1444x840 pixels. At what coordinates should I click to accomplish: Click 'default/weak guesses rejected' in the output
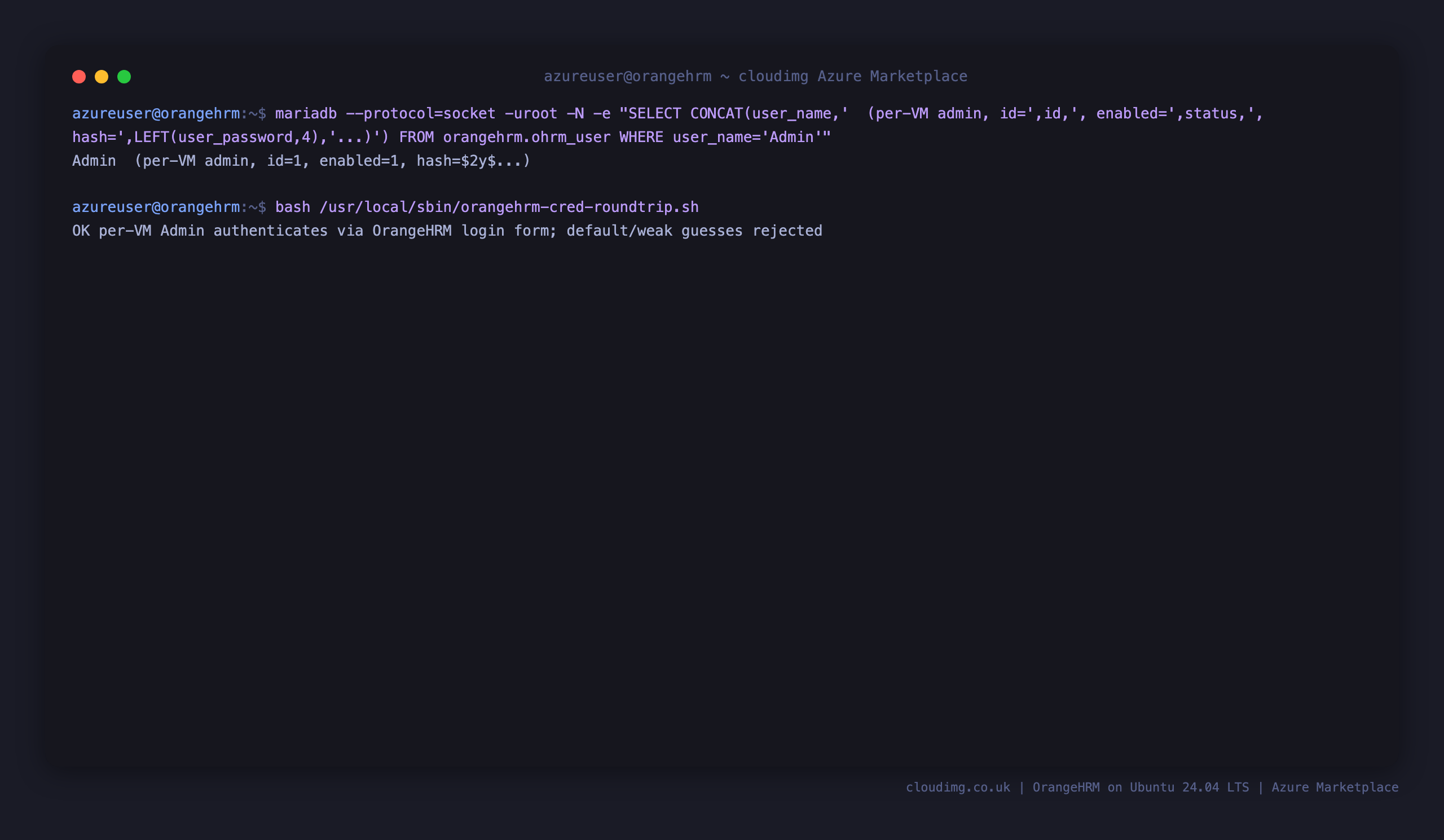point(694,231)
